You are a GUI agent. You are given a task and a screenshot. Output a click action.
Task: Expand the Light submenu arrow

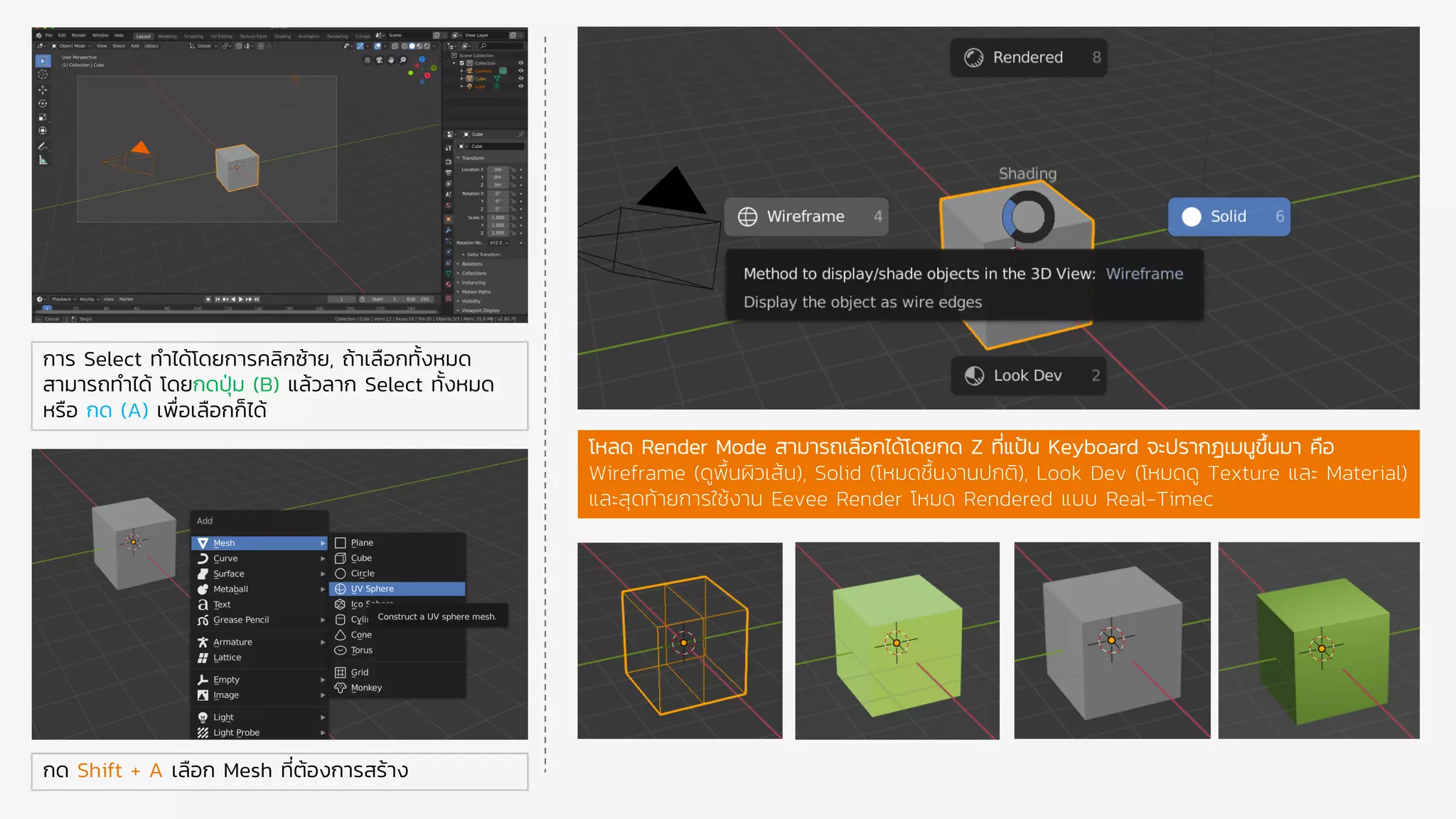[323, 717]
